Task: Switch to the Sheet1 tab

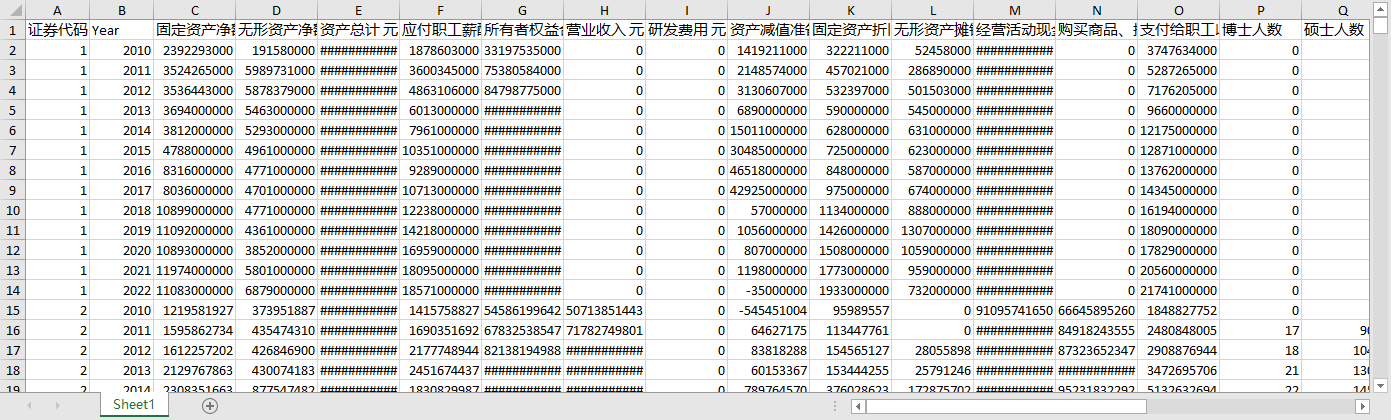Action: click(134, 405)
